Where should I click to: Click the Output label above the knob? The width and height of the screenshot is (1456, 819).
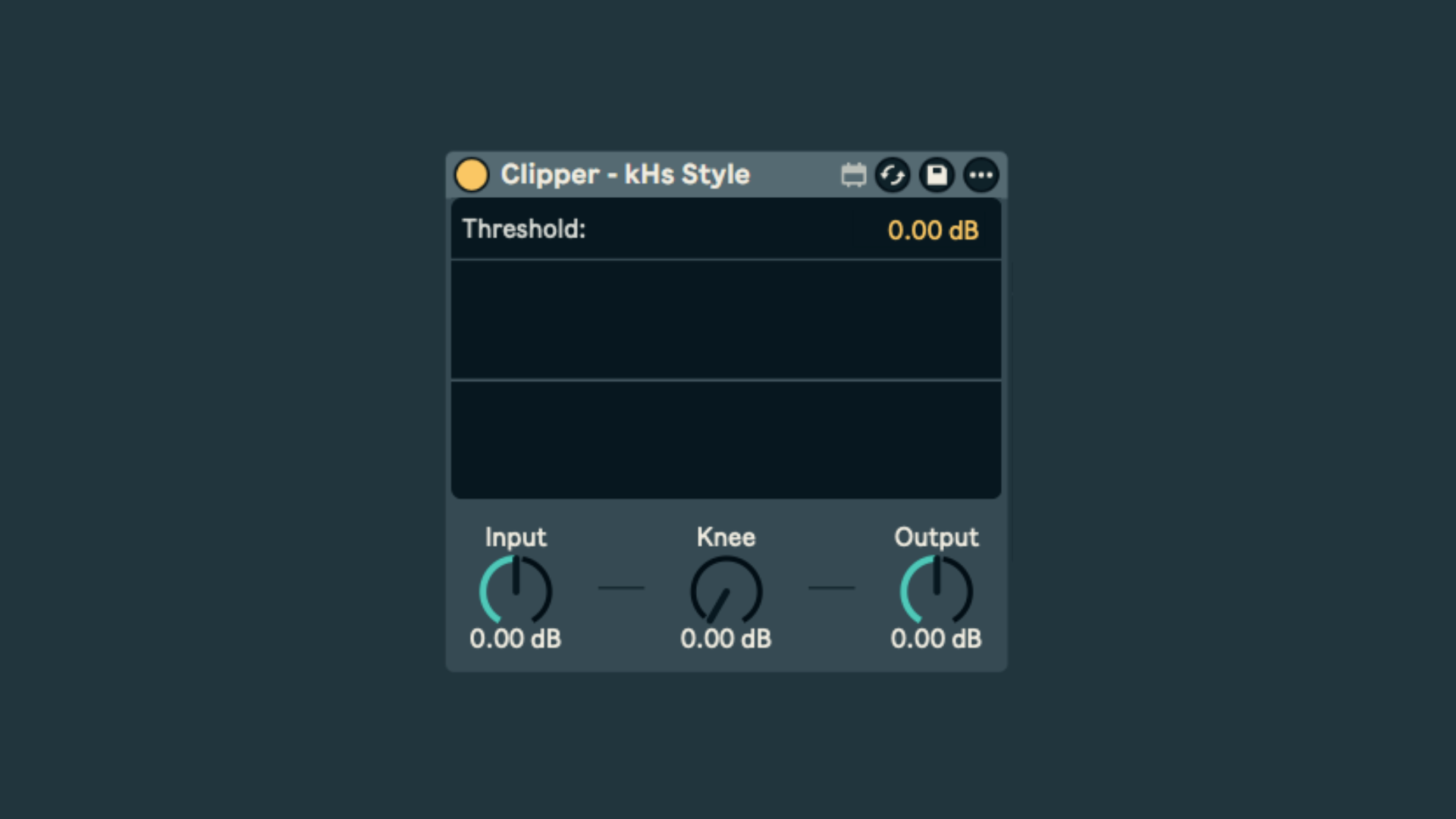[x=937, y=538]
